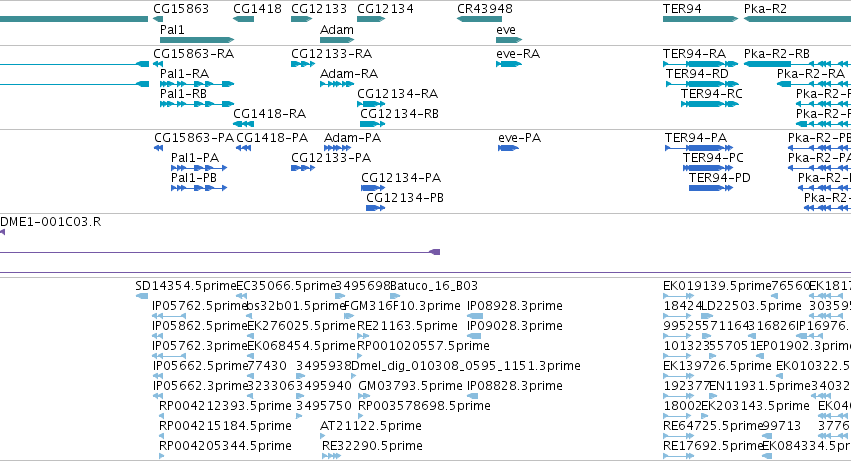Click the CG12134-PA protein label
This screenshot has height=461, width=851.
pos(401,178)
